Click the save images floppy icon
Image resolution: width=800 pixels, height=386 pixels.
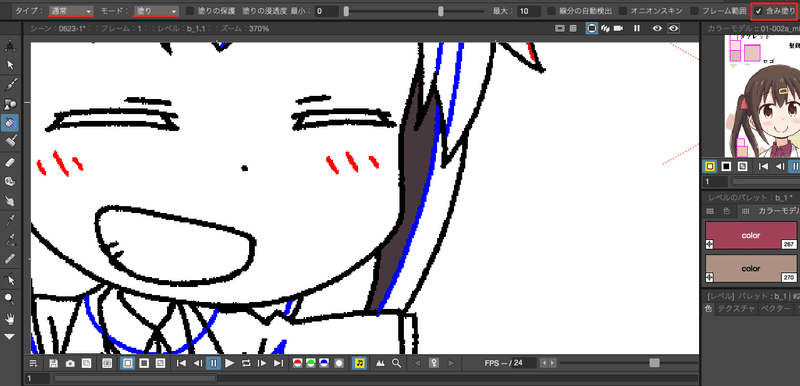(x=54, y=363)
